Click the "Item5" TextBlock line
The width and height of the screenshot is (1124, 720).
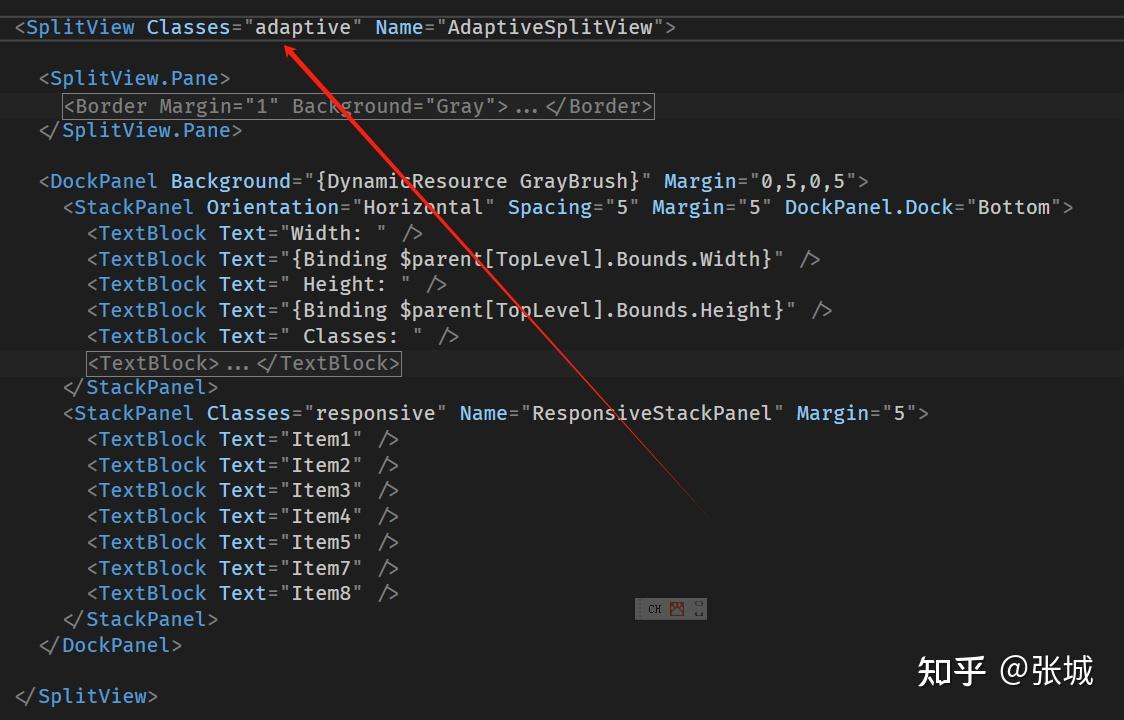point(243,542)
